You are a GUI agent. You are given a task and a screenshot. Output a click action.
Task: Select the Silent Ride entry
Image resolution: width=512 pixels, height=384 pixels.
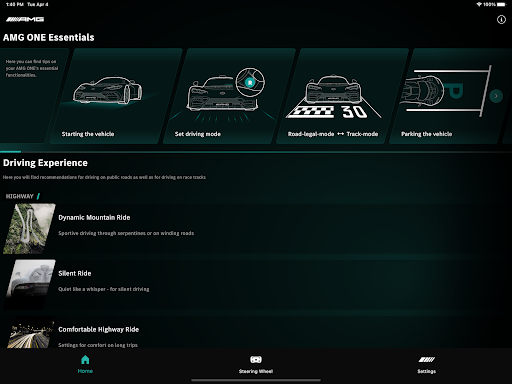(x=256, y=285)
